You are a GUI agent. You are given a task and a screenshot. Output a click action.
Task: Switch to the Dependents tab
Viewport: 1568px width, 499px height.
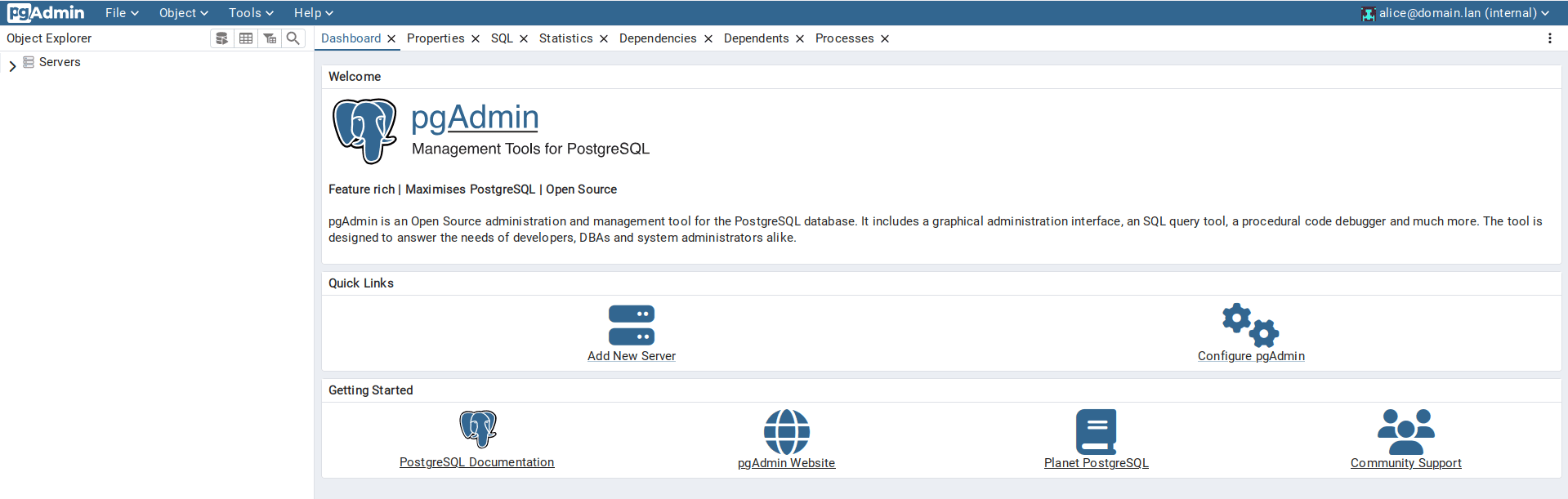click(756, 38)
